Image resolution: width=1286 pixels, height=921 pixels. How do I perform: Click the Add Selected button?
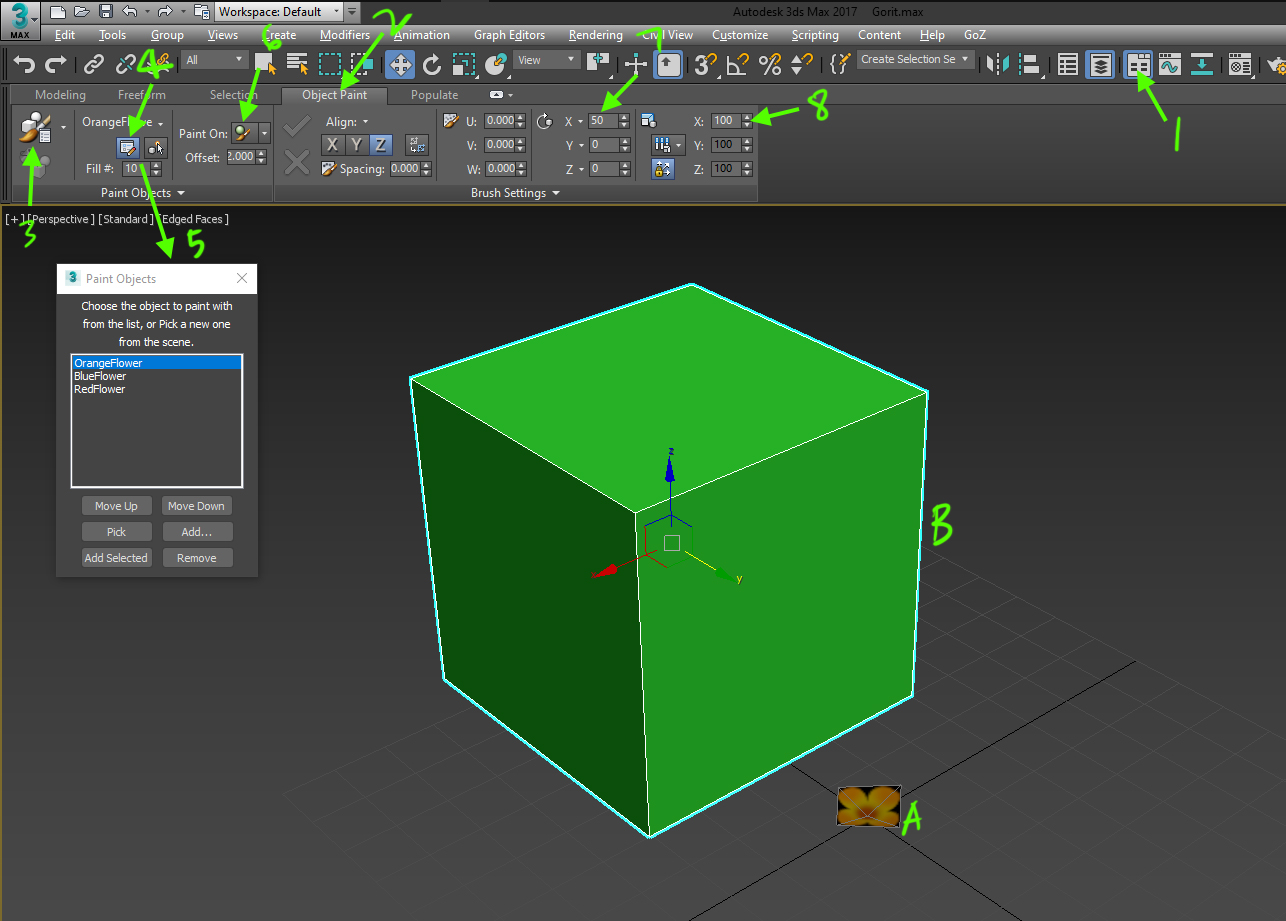[x=116, y=557]
